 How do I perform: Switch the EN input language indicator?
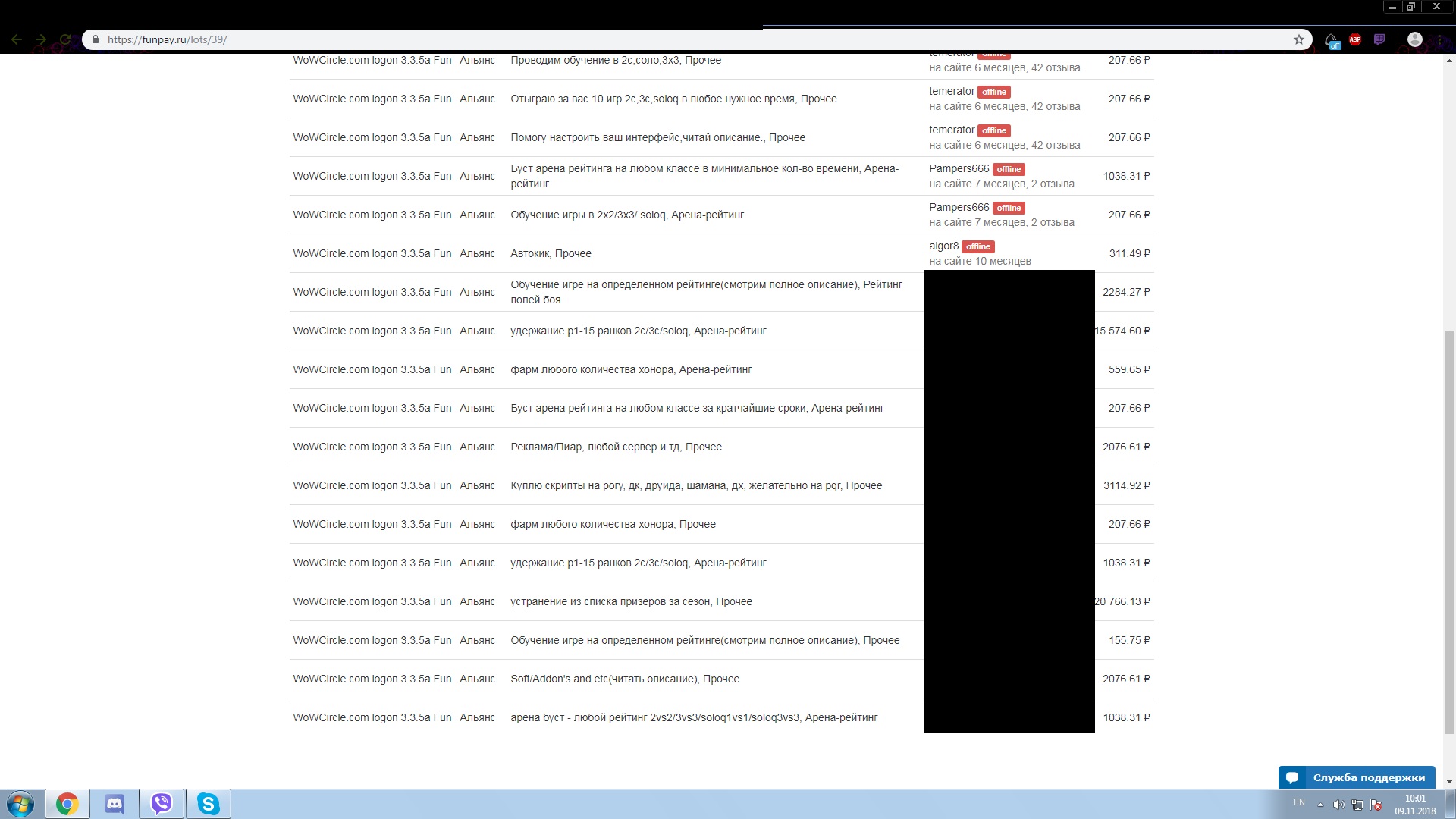click(1299, 802)
